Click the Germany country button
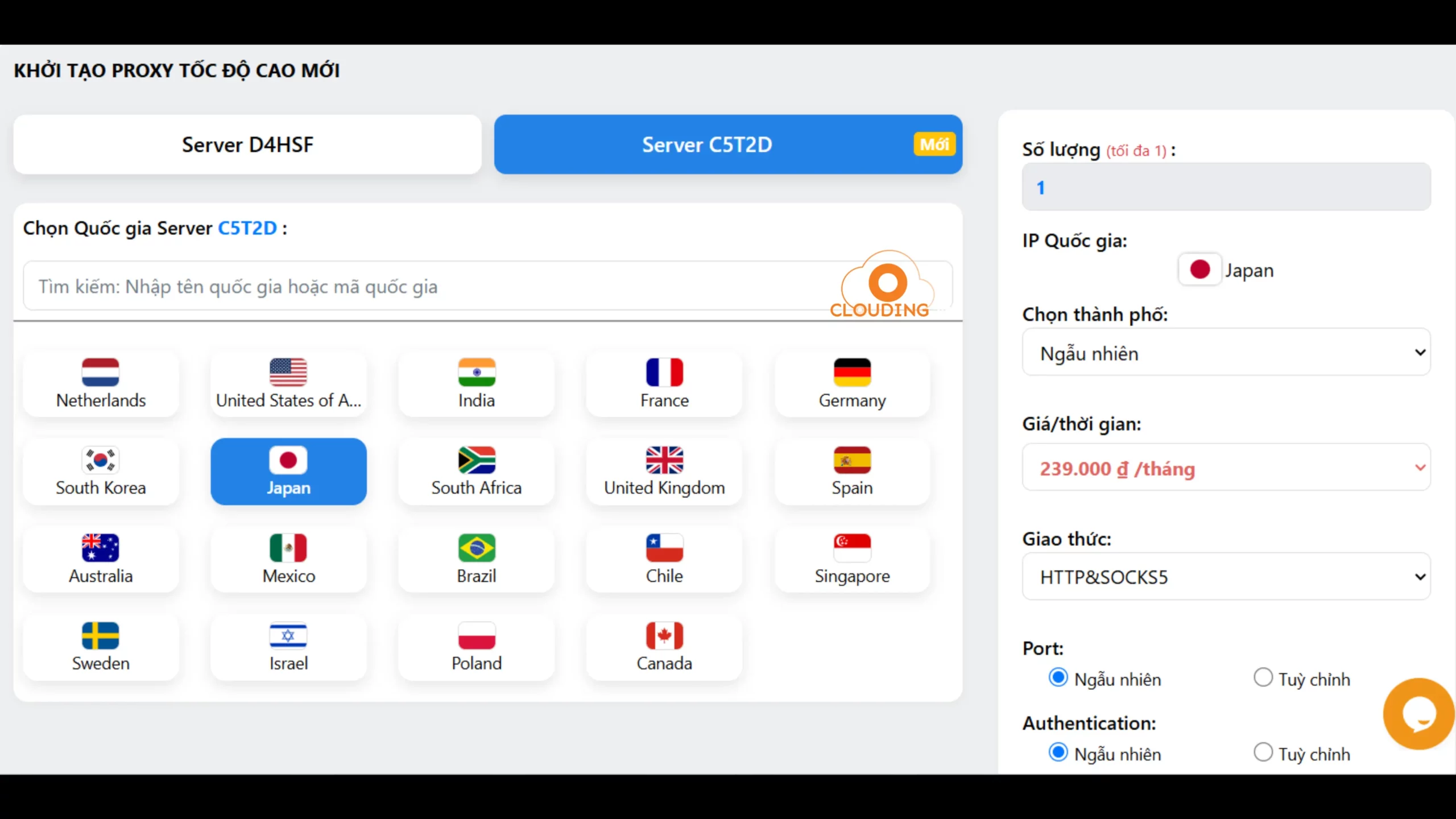 pyautogui.click(x=851, y=384)
